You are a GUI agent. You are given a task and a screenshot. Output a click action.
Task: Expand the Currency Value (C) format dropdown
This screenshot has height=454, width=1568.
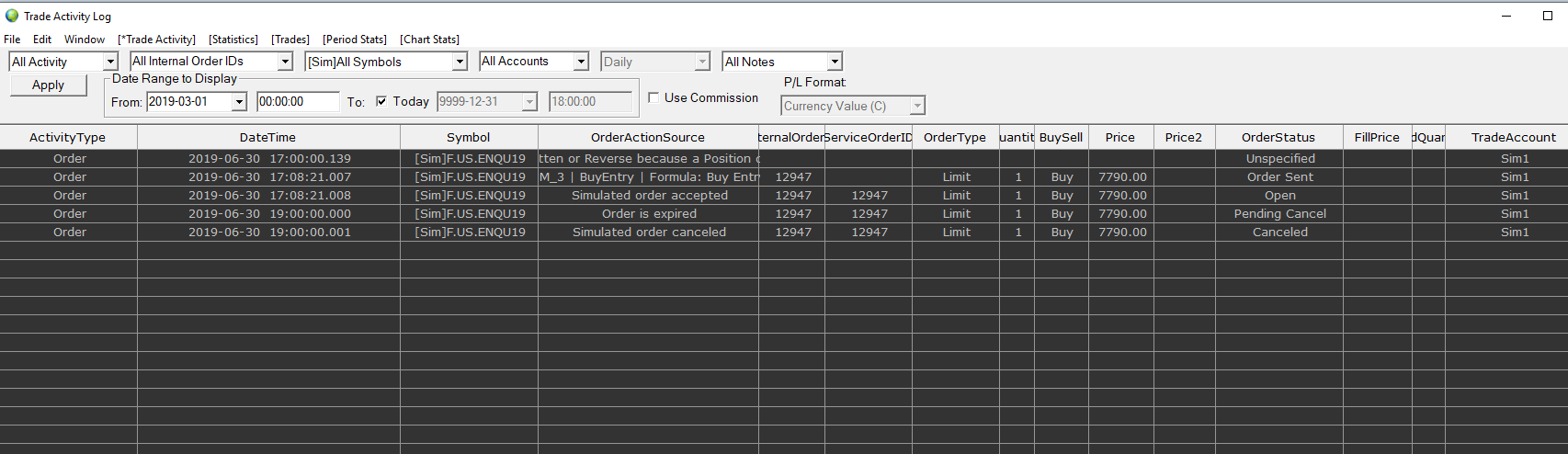click(917, 106)
